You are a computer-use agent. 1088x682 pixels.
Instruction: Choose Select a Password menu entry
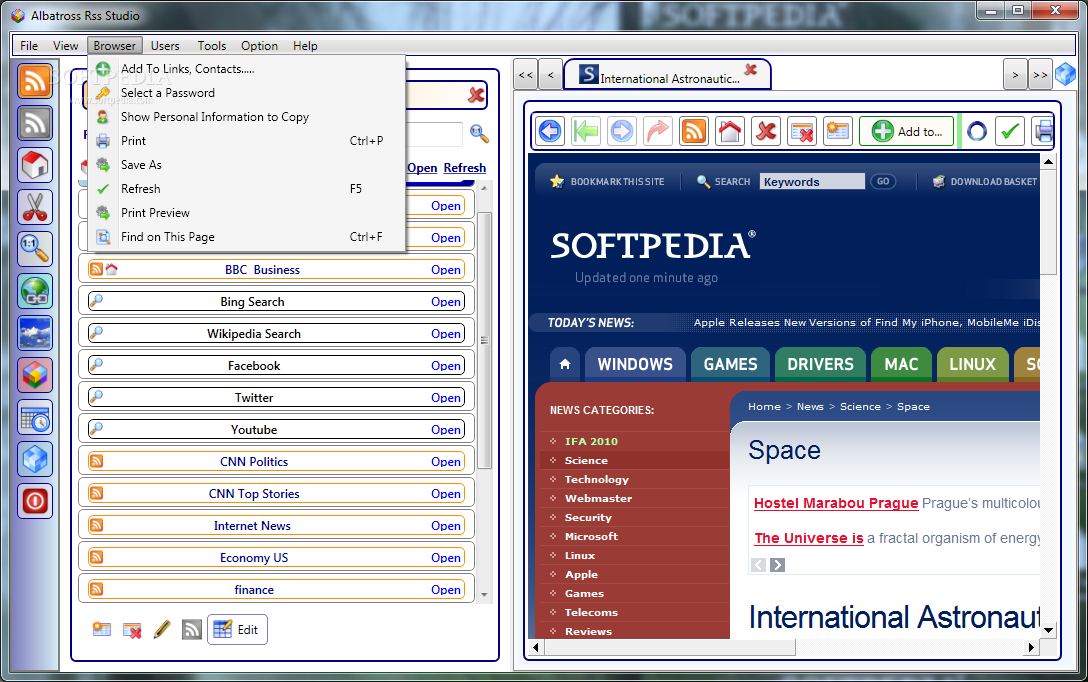point(247,93)
